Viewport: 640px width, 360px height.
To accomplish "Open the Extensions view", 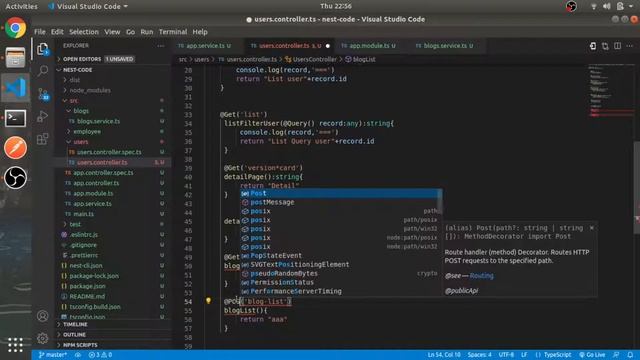I will pyautogui.click(x=43, y=139).
